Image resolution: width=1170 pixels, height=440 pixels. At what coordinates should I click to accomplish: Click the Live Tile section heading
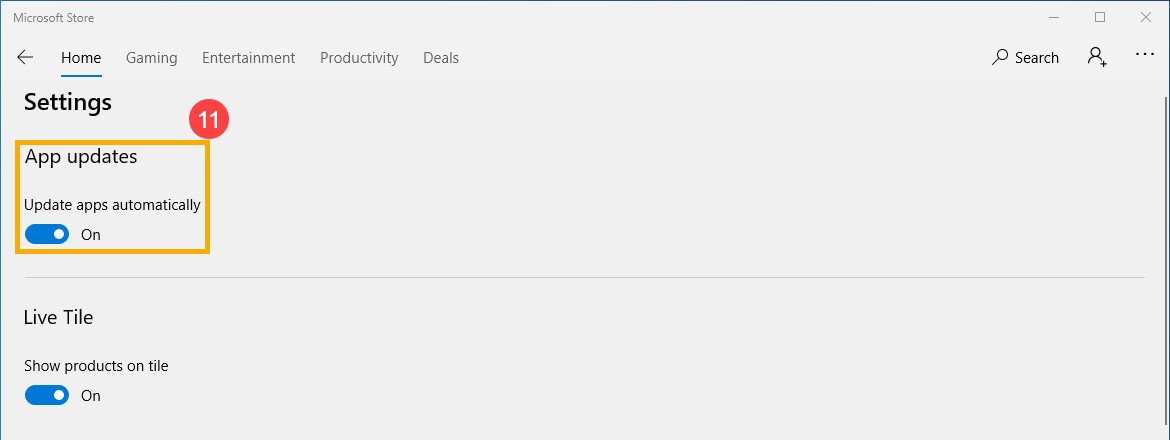pos(59,317)
